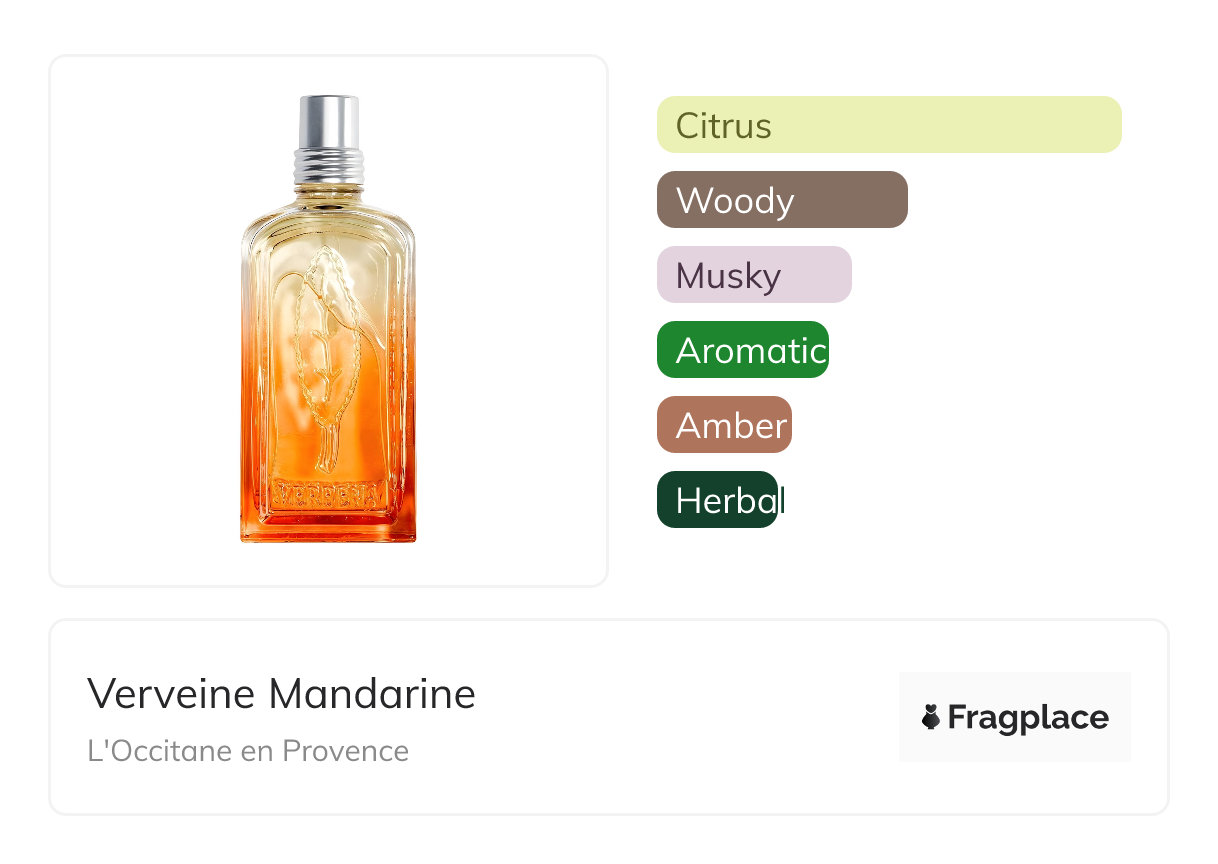Screen dimensions: 1218x864
Task: Click the Amber accord bar
Action: click(724, 425)
